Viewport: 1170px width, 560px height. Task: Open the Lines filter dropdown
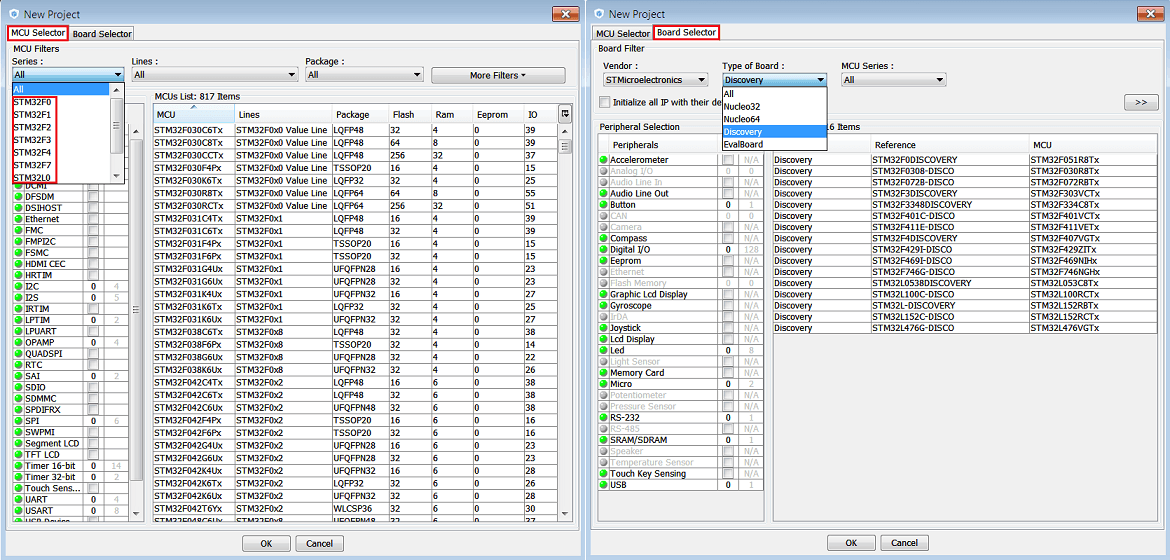pyautogui.click(x=214, y=75)
